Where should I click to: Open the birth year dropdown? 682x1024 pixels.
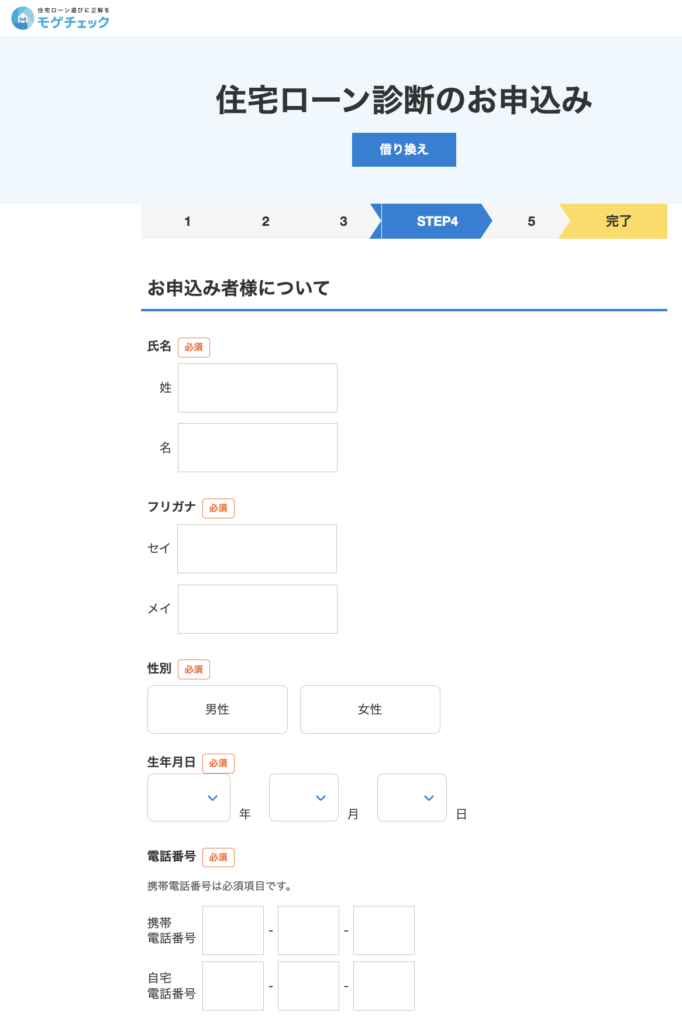pos(189,797)
